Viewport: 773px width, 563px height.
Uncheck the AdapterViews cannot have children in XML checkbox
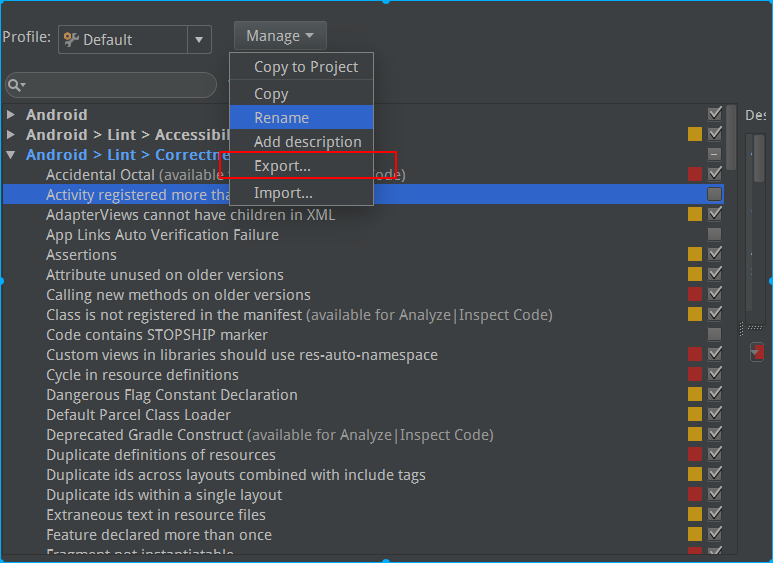click(714, 214)
